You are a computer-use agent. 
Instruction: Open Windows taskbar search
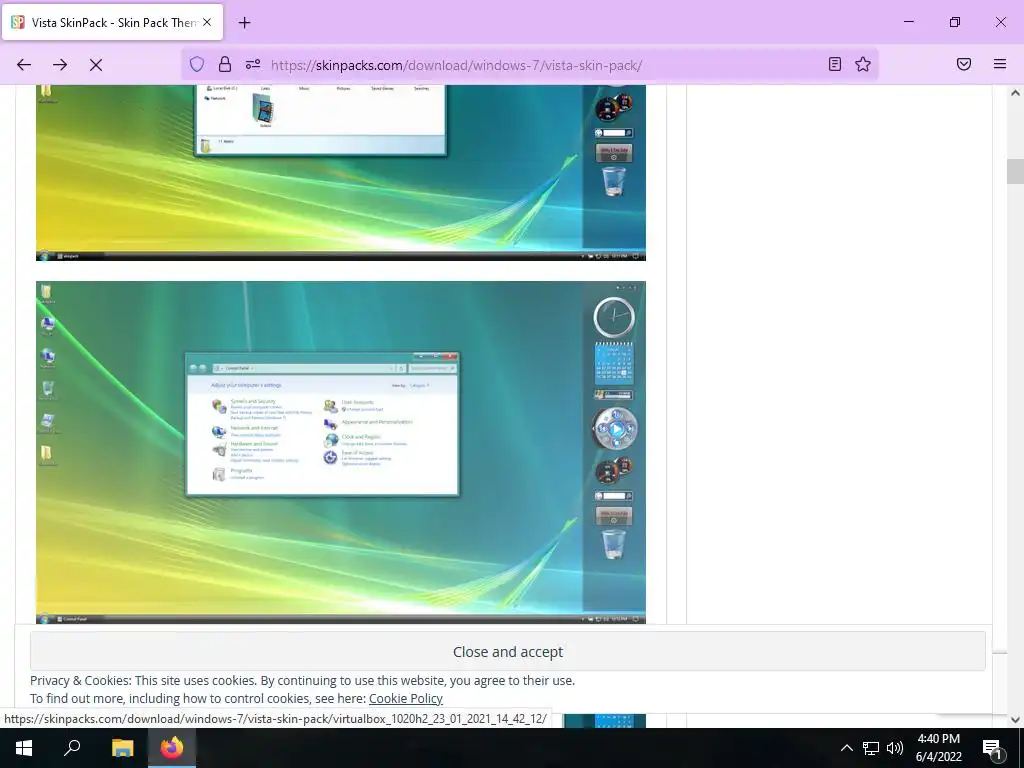(x=72, y=748)
